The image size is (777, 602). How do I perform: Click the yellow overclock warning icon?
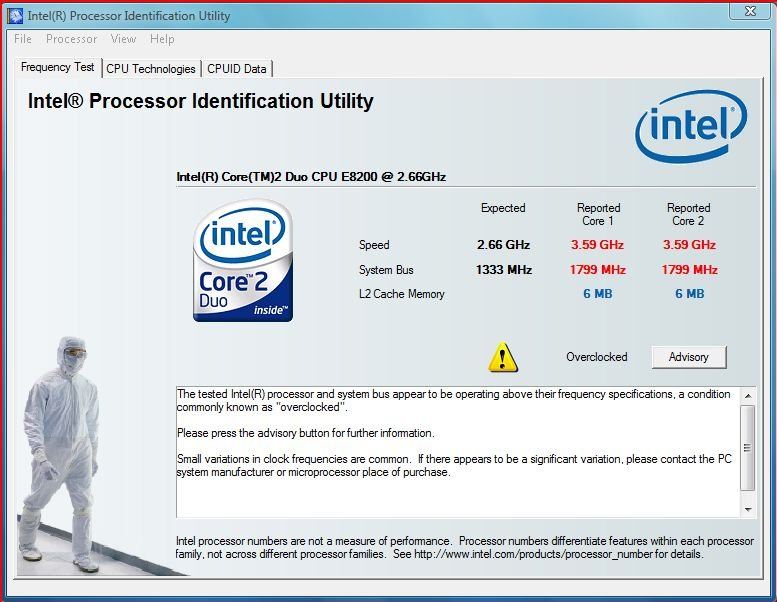pyautogui.click(x=503, y=357)
